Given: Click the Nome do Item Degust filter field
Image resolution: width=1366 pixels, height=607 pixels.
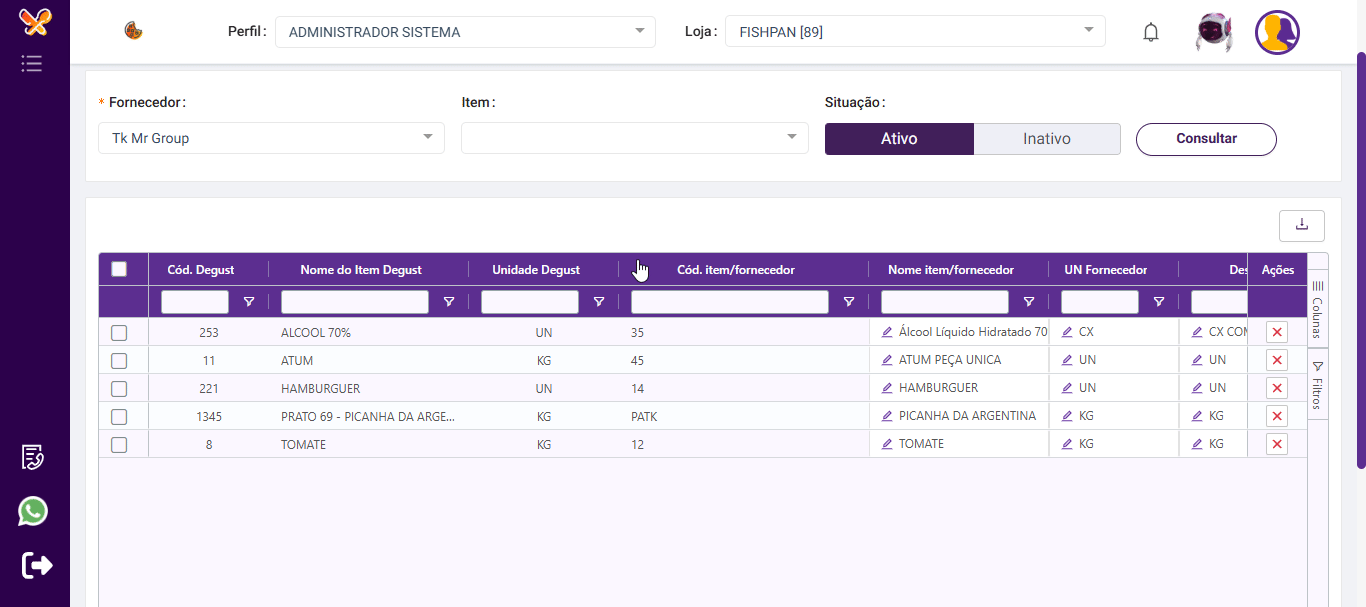Looking at the screenshot, I should point(354,302).
